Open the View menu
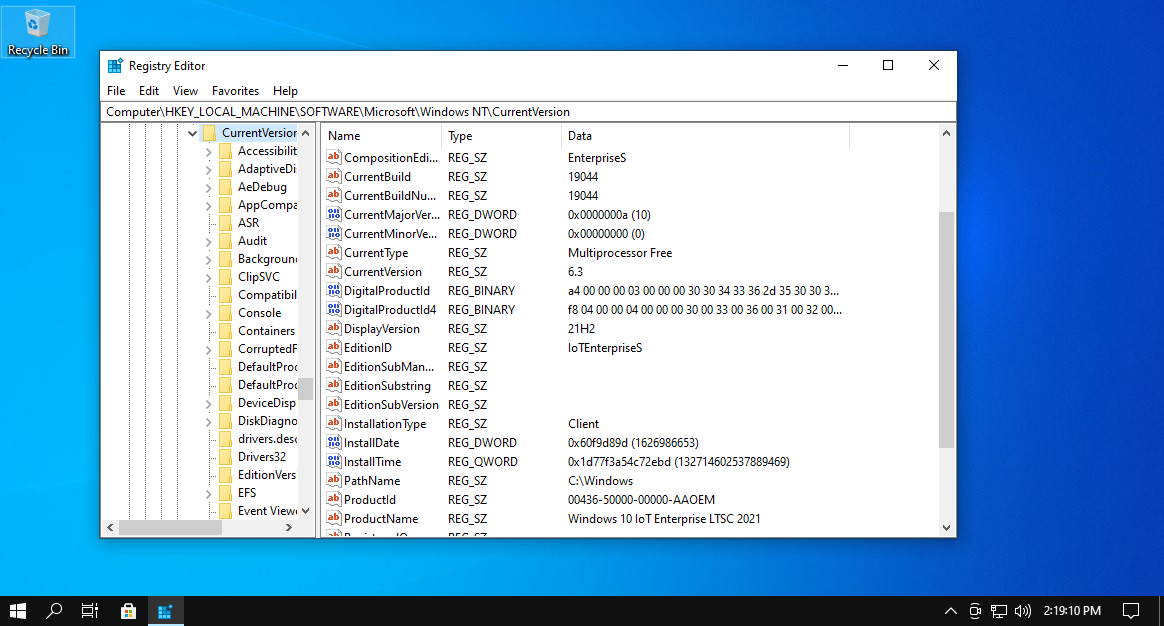 [185, 91]
